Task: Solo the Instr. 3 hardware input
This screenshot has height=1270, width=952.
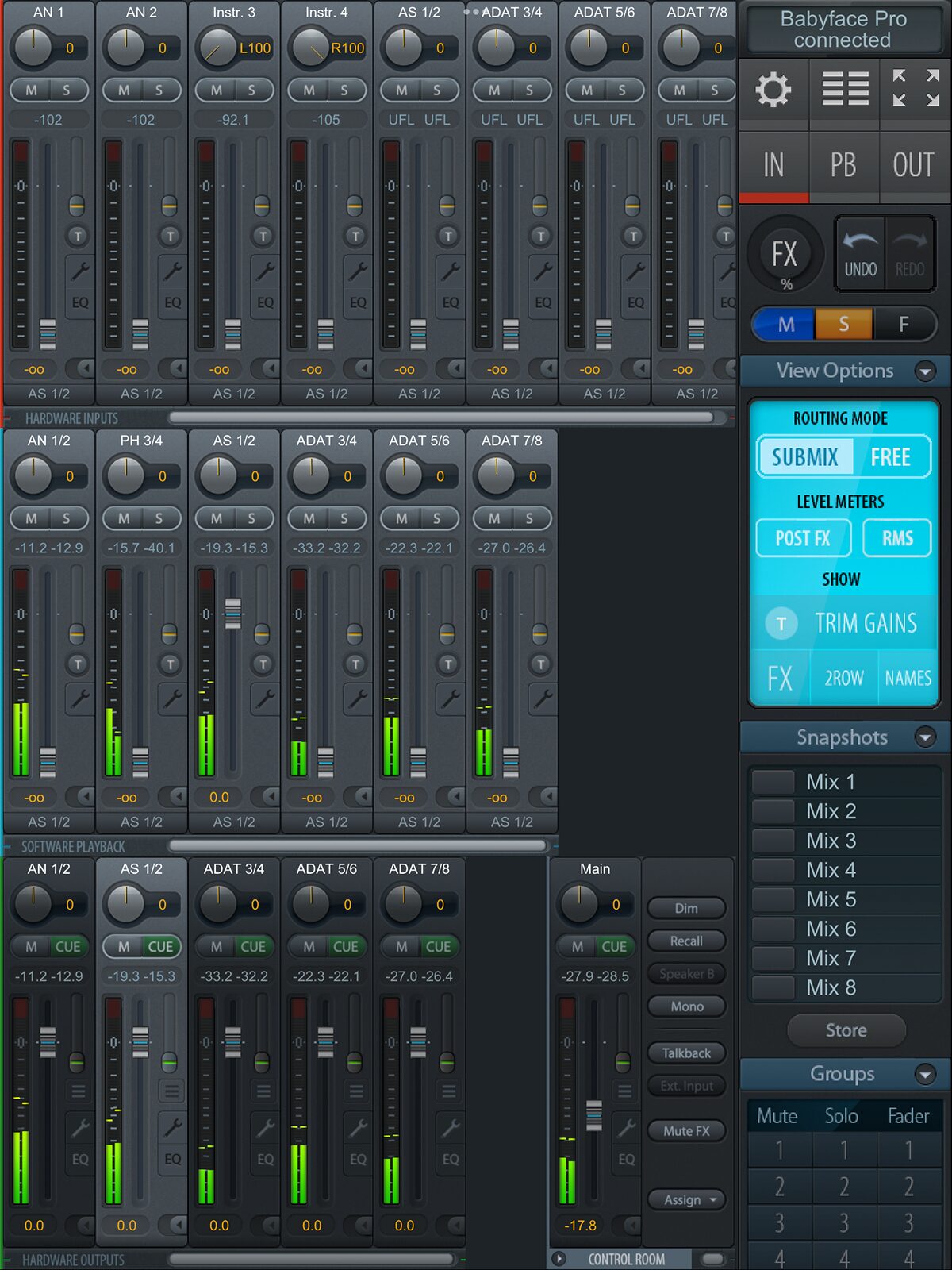Action: [x=251, y=90]
